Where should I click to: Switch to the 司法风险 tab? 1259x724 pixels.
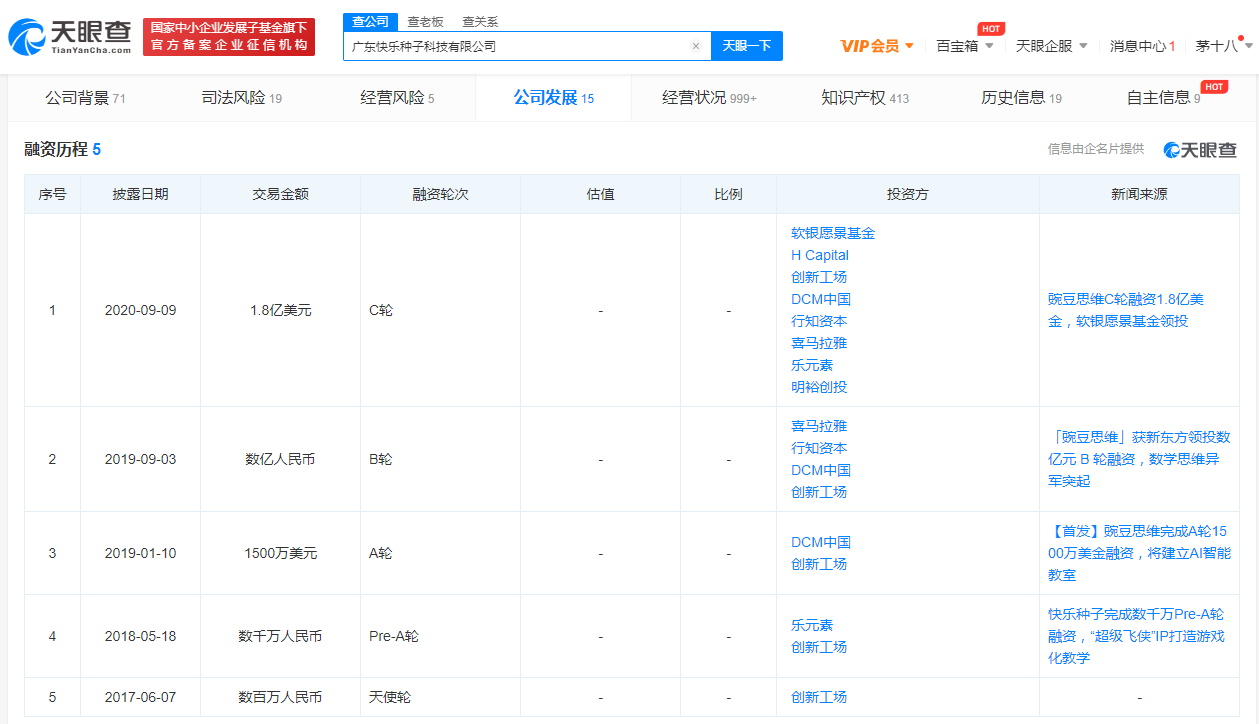click(242, 98)
